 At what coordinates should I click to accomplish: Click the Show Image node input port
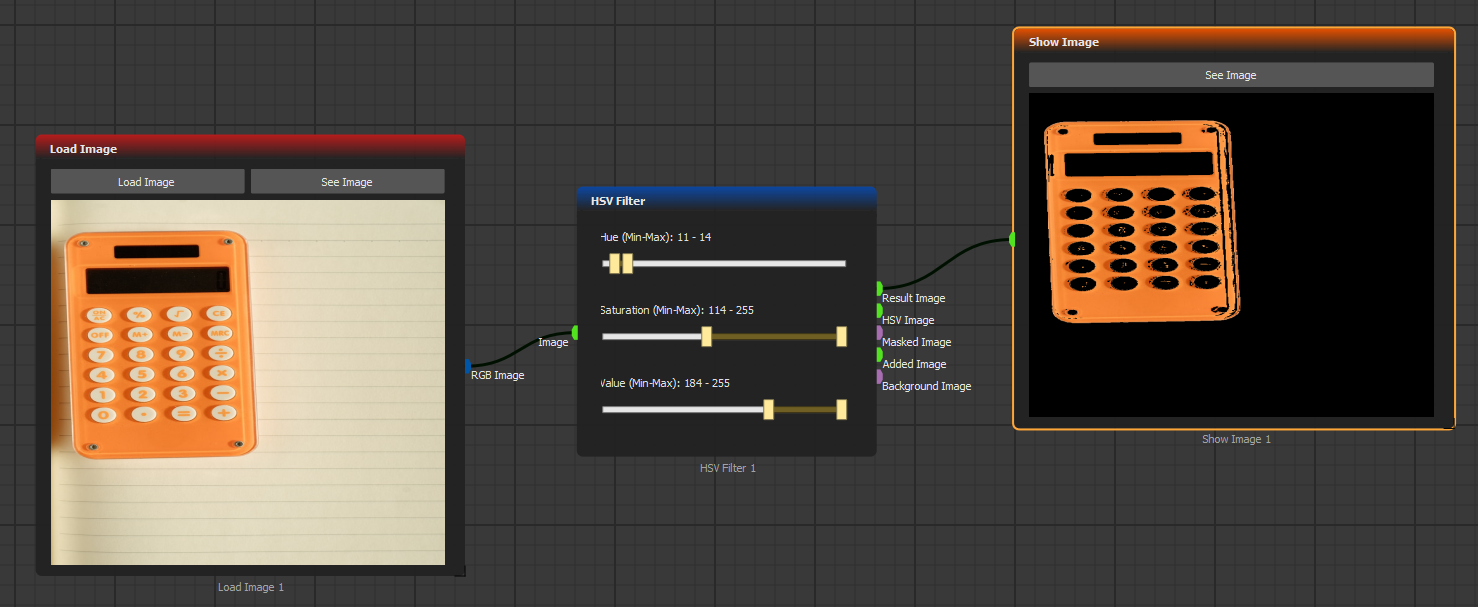point(1013,239)
